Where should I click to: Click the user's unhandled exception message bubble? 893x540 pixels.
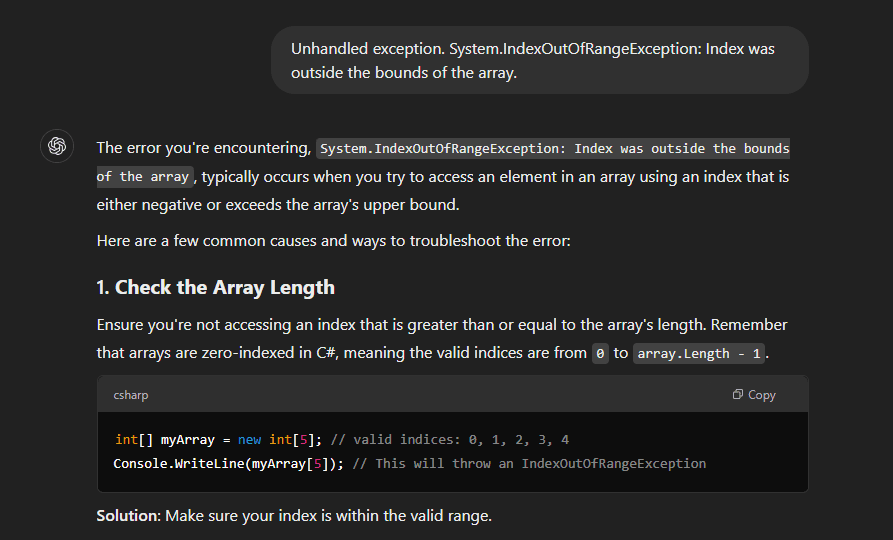(x=539, y=60)
